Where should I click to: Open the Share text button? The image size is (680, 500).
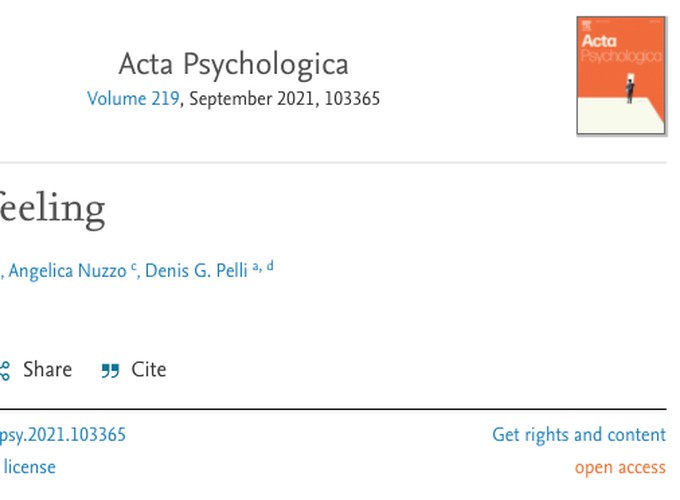(47, 369)
